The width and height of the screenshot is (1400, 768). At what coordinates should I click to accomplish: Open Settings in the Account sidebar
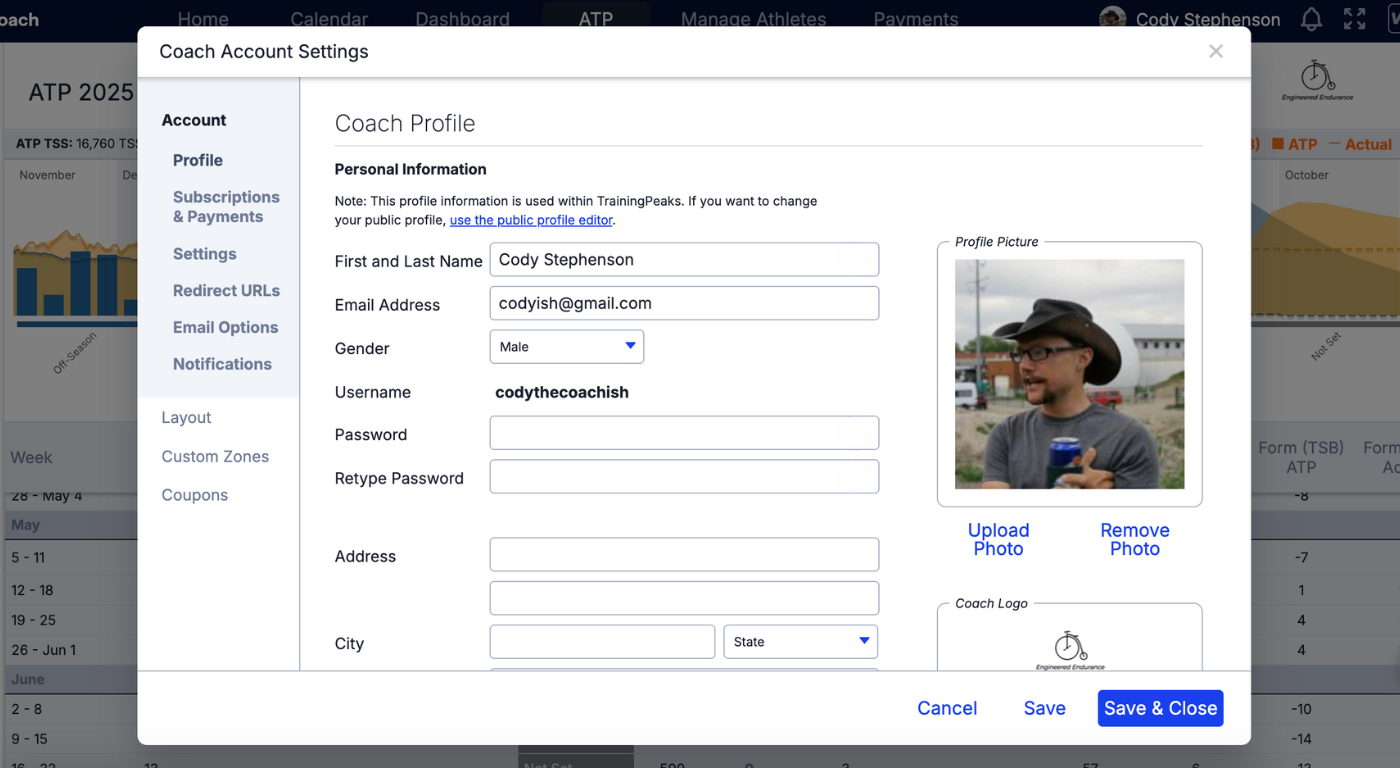click(205, 254)
